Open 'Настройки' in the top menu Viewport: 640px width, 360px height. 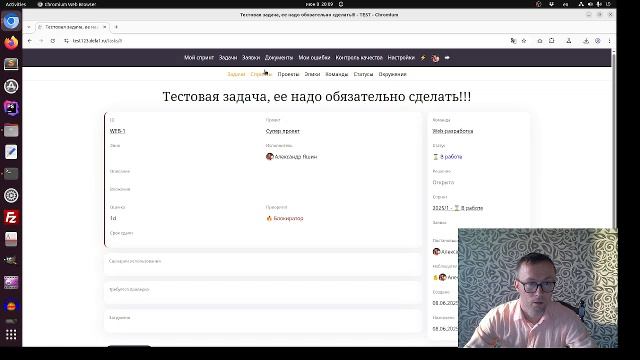pos(401,58)
